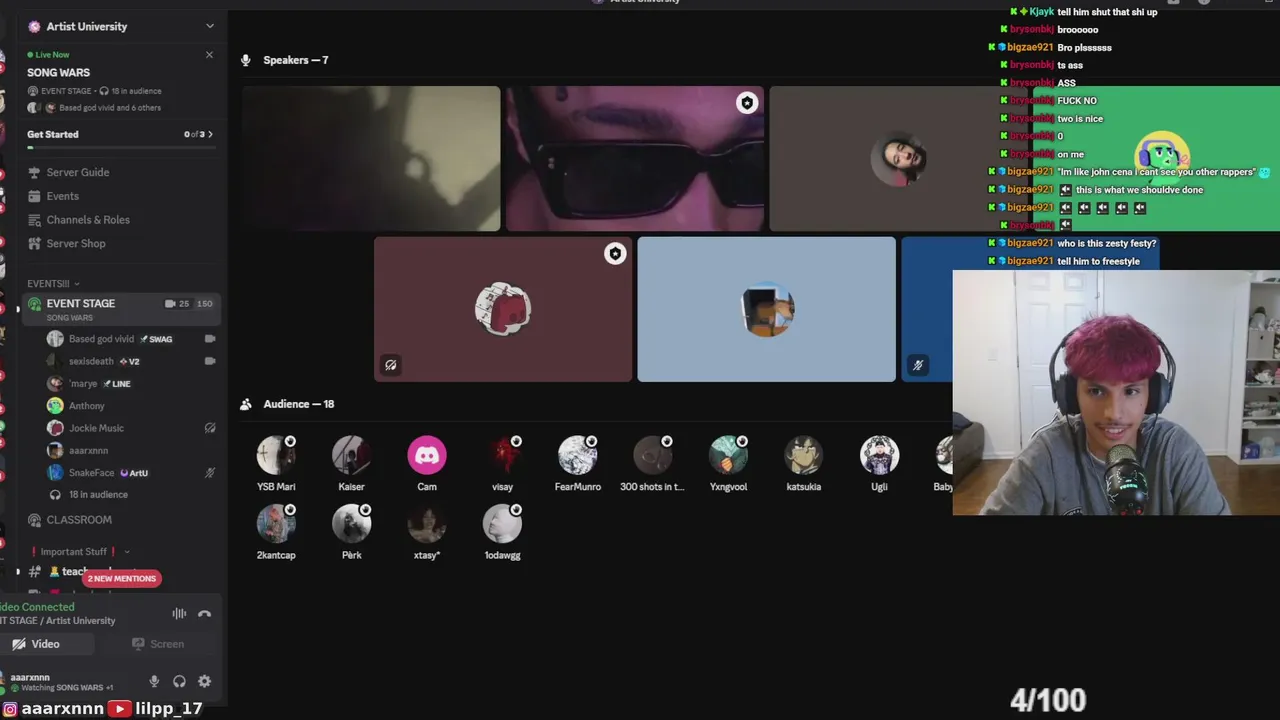Open Përk audience avatar
The image size is (1280, 720).
351,523
